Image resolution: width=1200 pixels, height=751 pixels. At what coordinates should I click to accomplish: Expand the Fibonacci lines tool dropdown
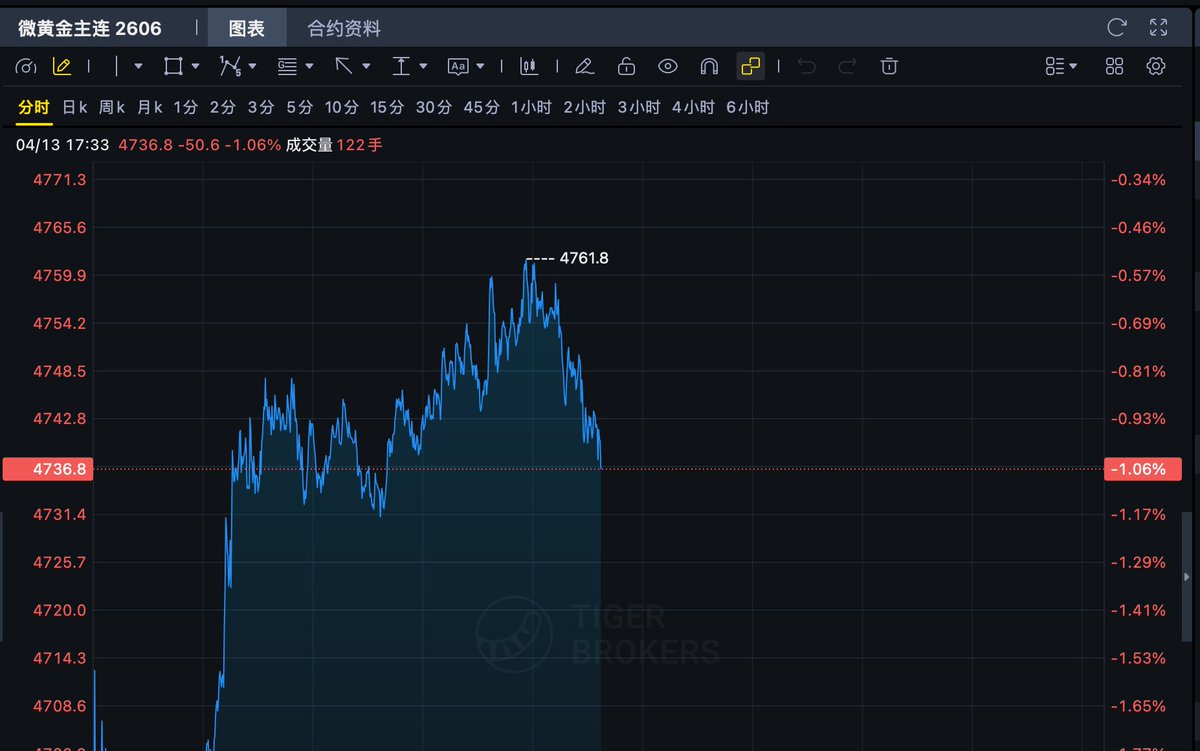[310, 67]
